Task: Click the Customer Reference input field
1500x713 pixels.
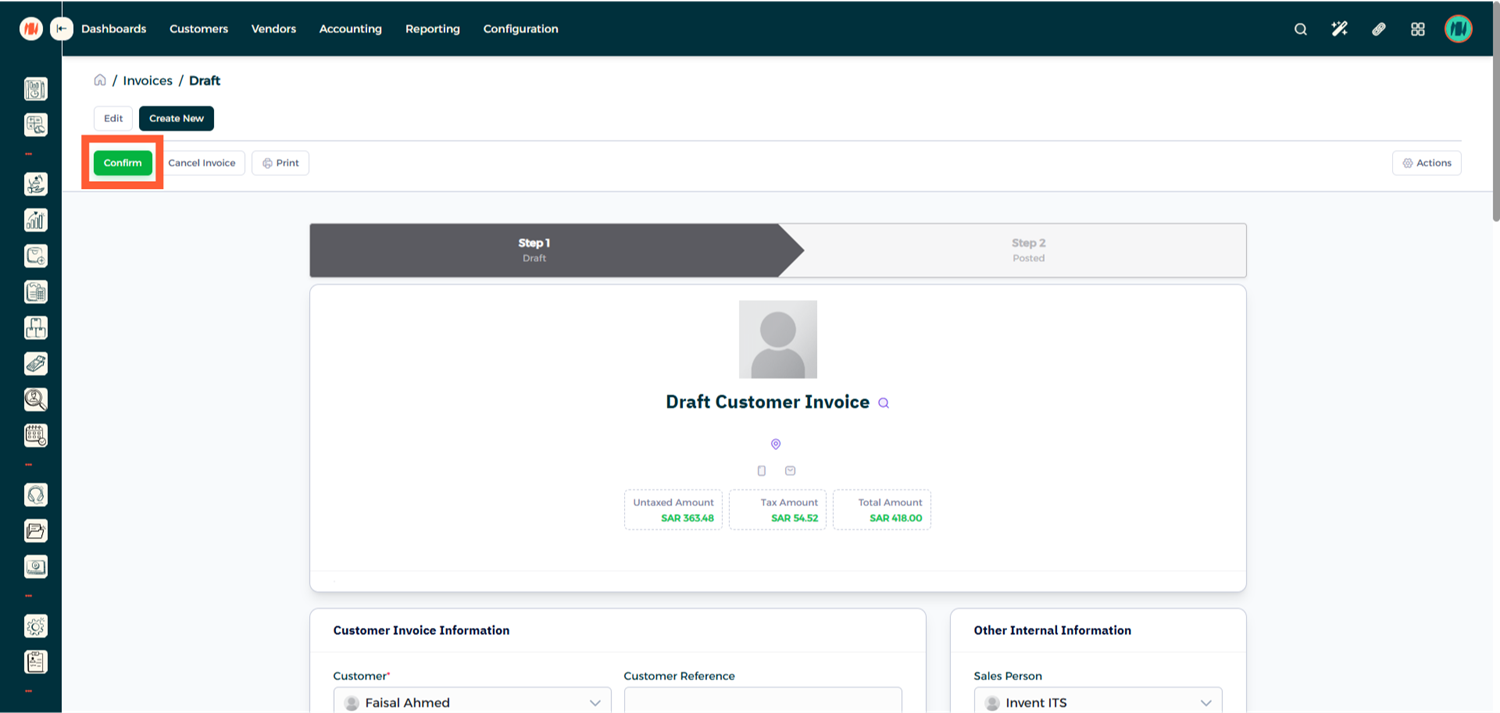Action: click(762, 701)
